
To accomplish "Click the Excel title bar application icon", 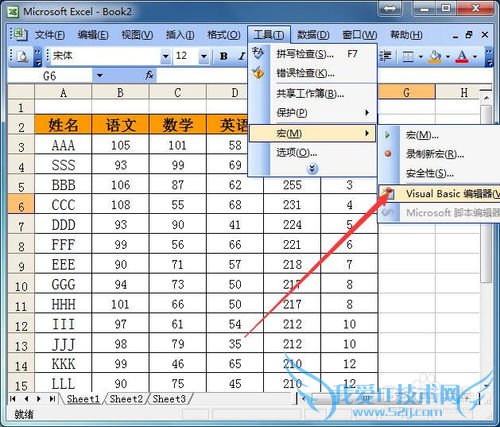I will pos(13,12).
